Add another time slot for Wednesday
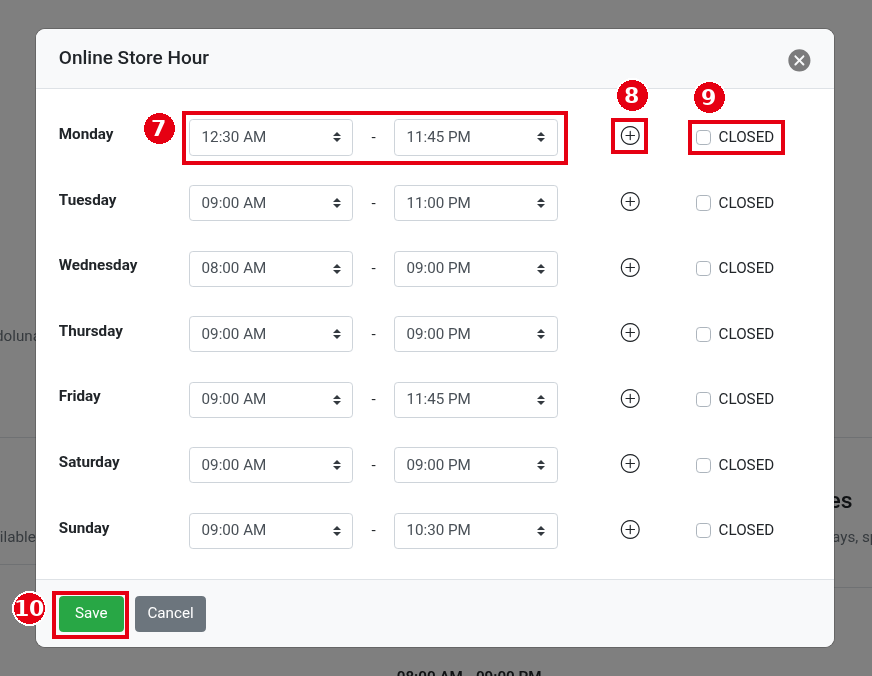 (630, 267)
